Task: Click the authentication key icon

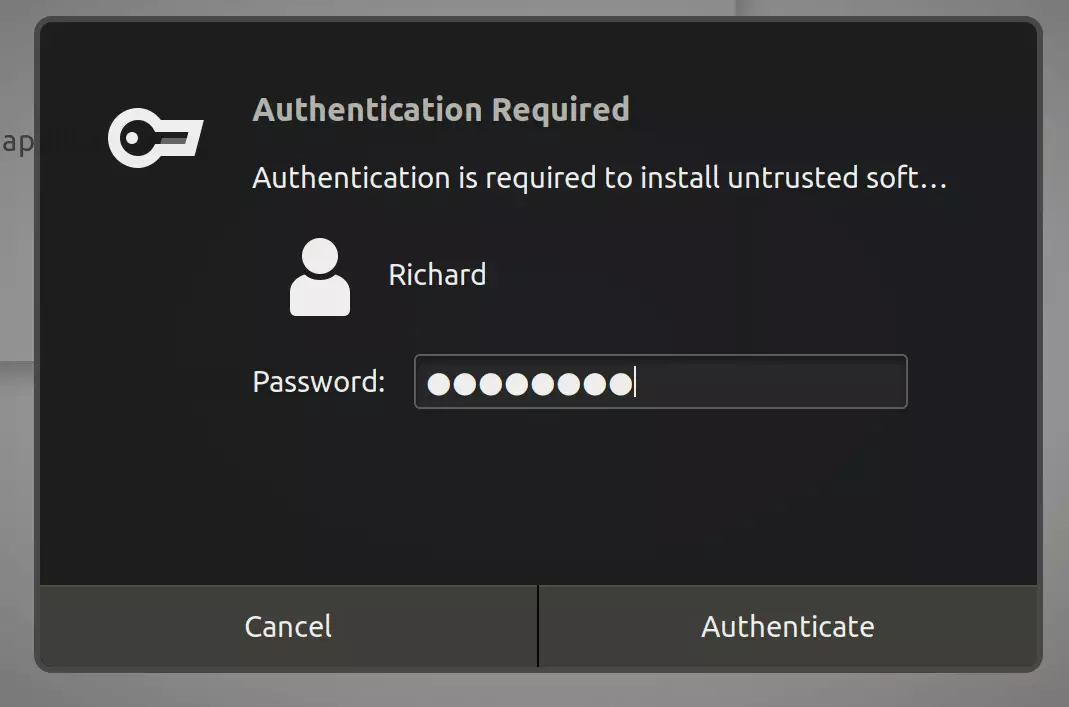Action: pyautogui.click(x=155, y=138)
